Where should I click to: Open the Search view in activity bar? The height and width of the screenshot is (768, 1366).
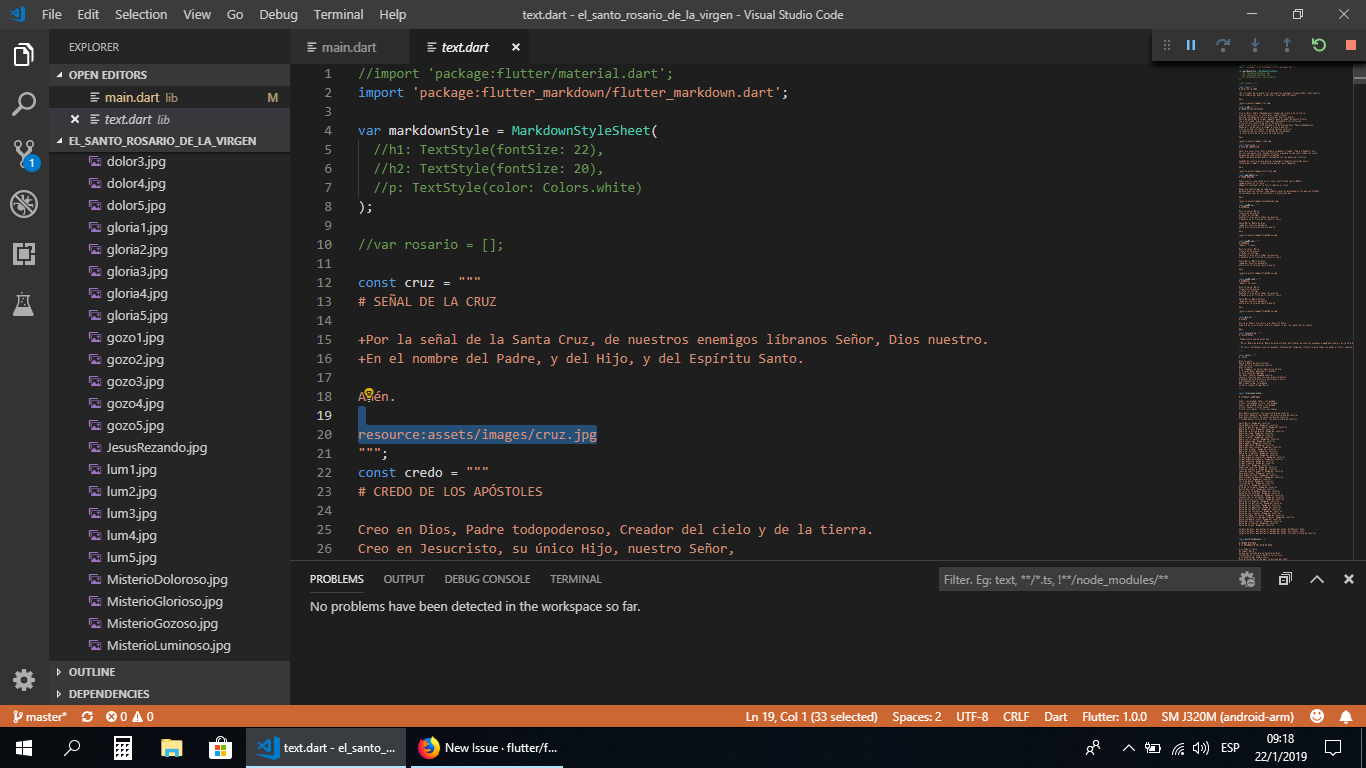24,103
